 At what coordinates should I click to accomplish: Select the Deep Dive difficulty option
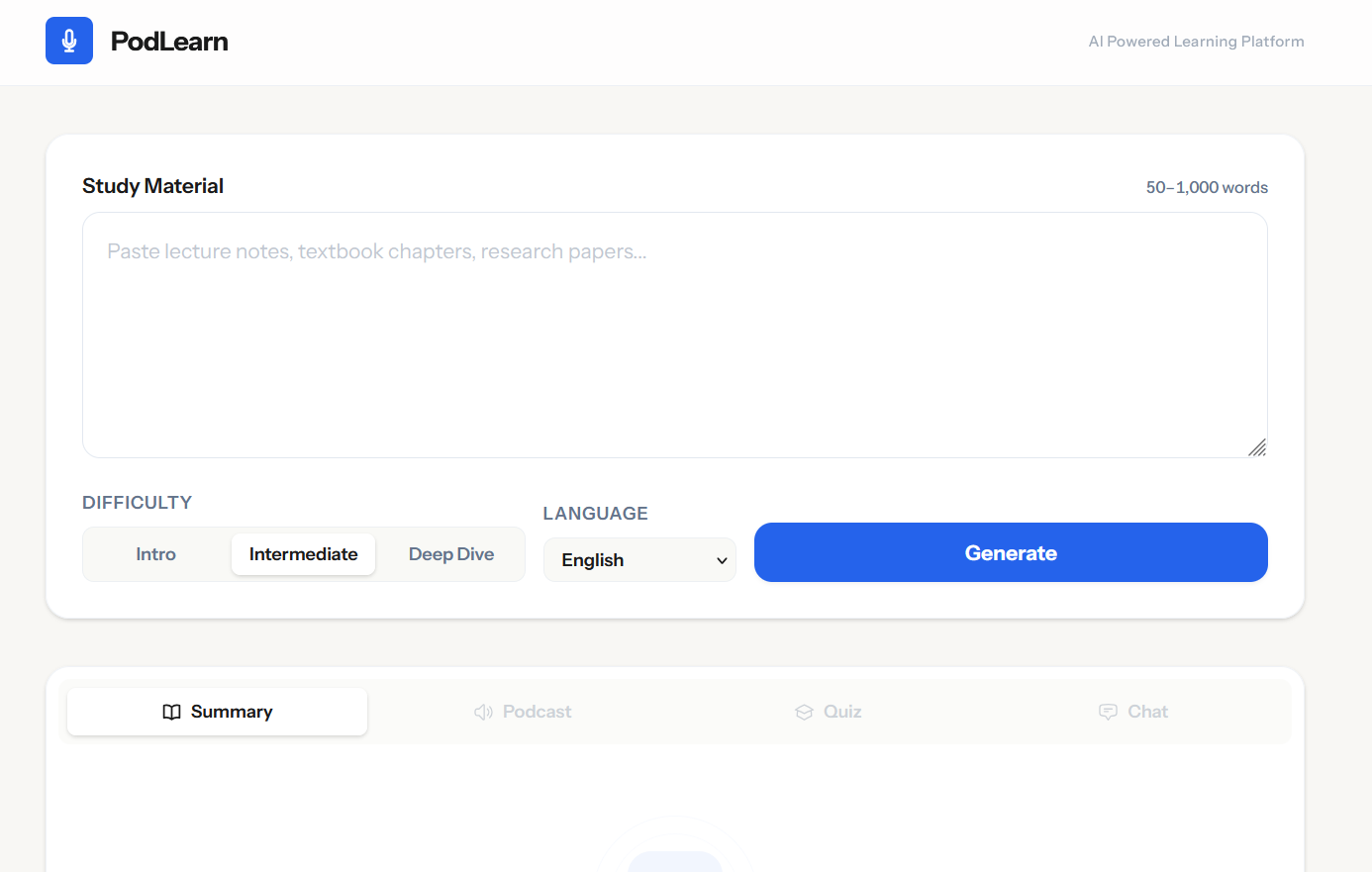[450, 554]
